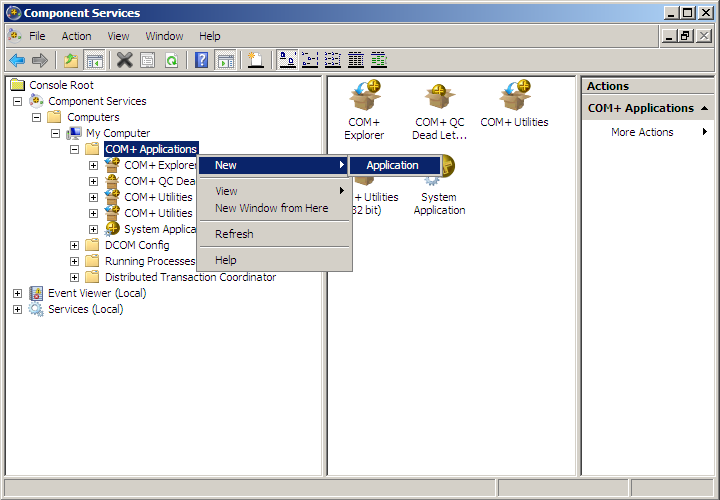Open Properties from the toolbar icon
720x500 pixels.
point(147,60)
